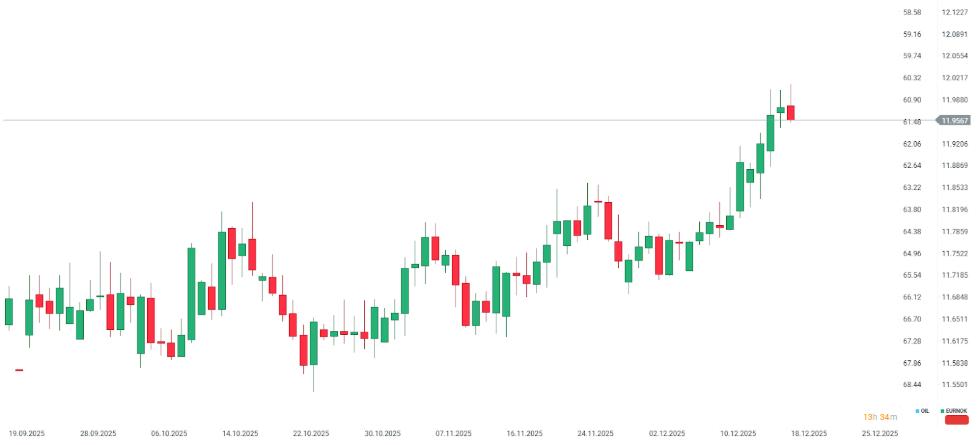Viewport: 977px width, 445px height.
Task: Click the 58.58 oil scale value
Action: point(911,12)
